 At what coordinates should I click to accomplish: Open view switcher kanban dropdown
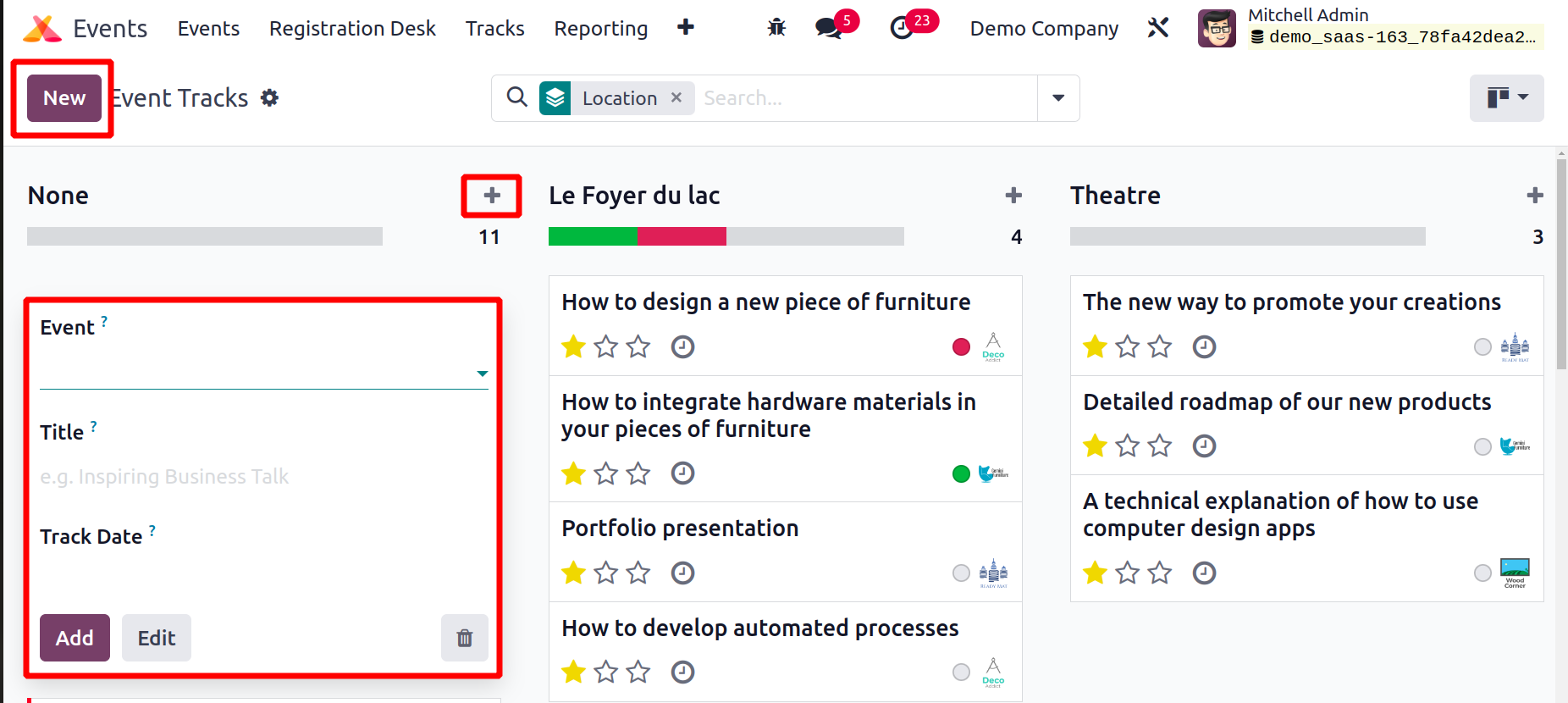1507,98
